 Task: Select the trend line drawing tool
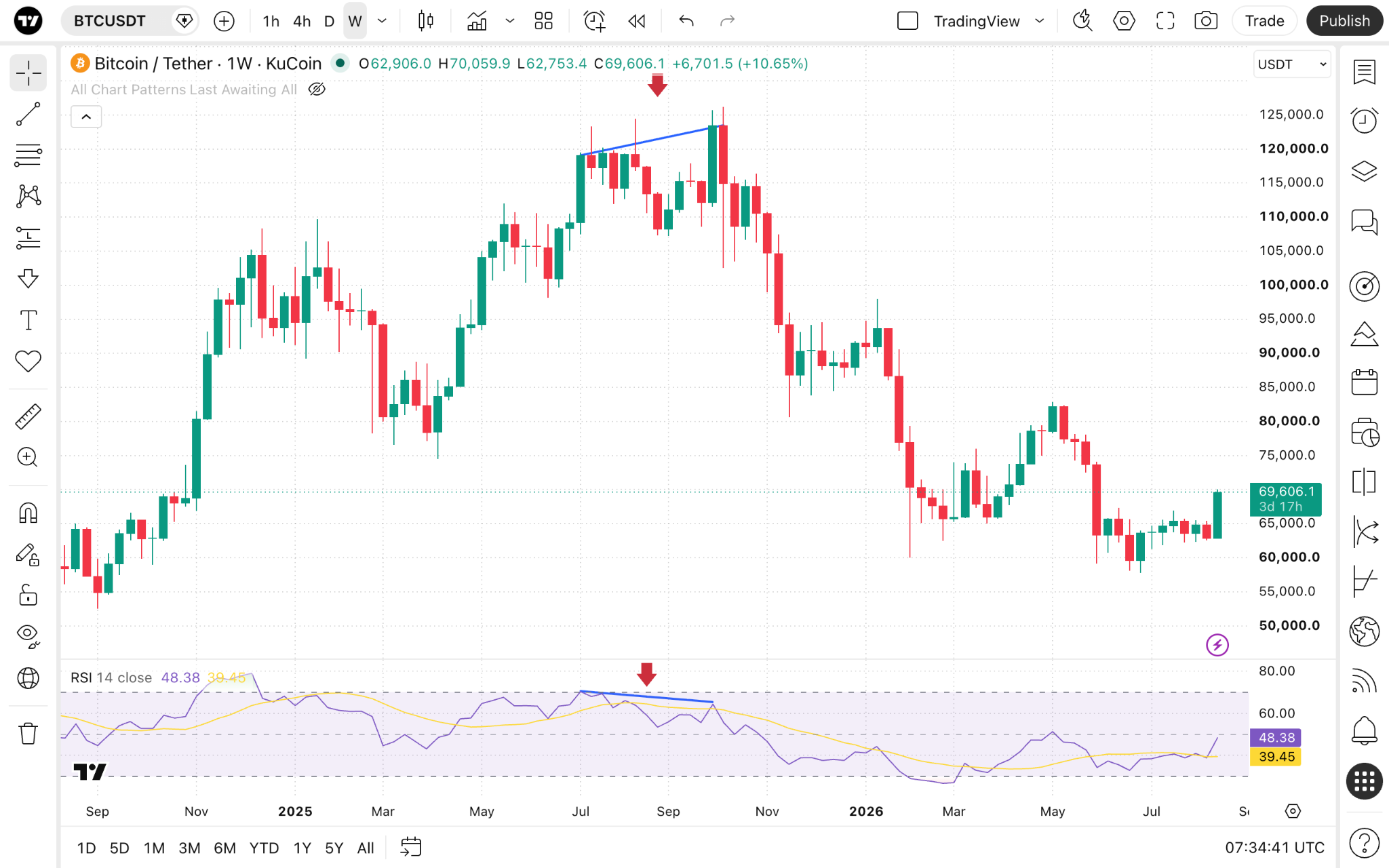click(x=28, y=114)
